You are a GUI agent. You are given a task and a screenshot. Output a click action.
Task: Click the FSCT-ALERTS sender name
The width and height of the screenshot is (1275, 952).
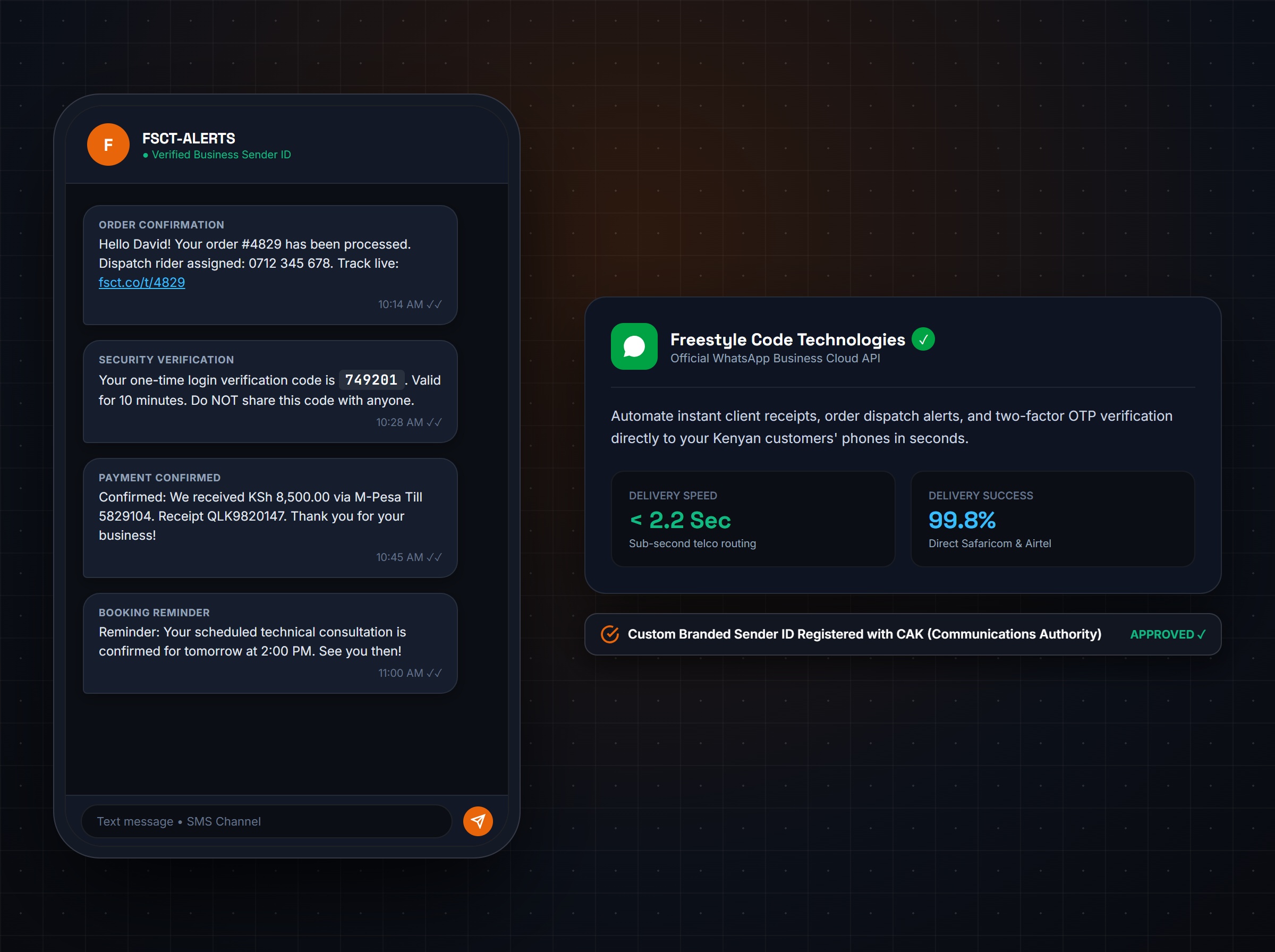[x=189, y=138]
